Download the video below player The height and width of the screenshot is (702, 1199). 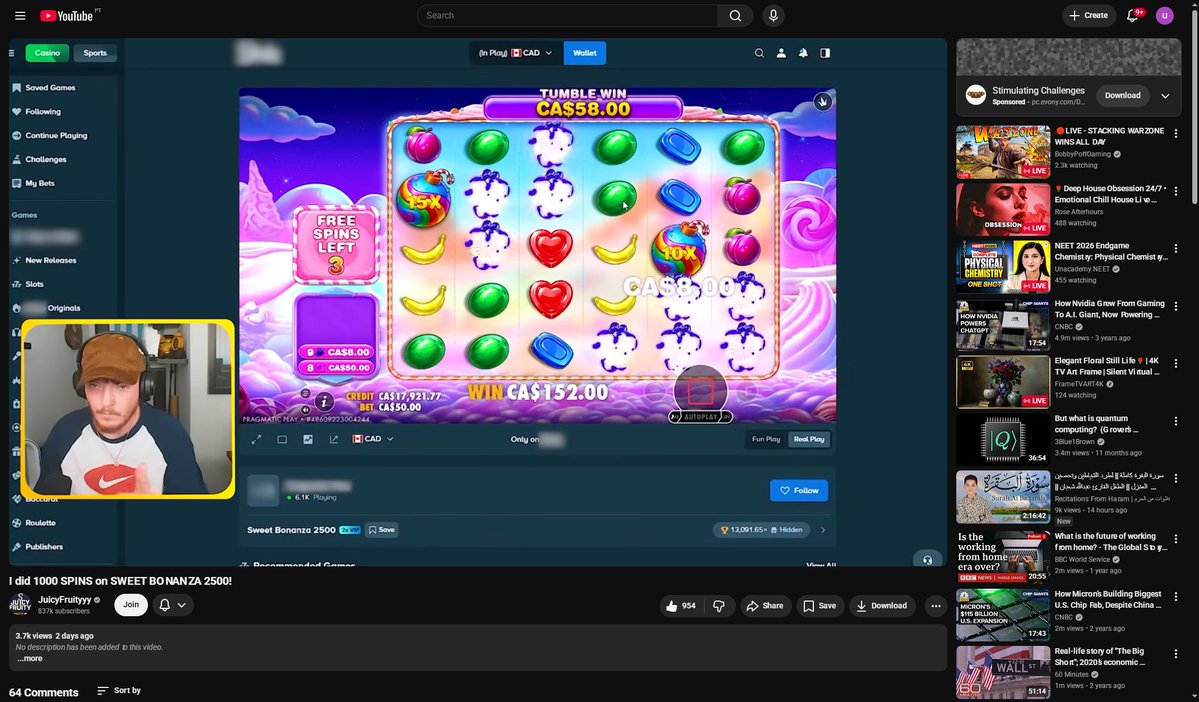tap(882, 606)
